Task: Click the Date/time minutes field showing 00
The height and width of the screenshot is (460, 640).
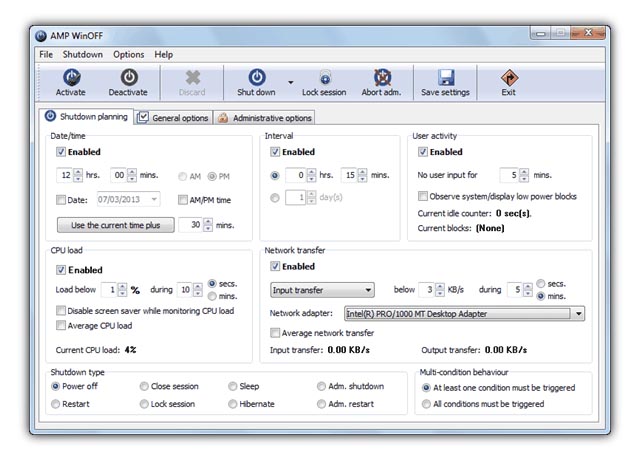Action: tap(119, 175)
